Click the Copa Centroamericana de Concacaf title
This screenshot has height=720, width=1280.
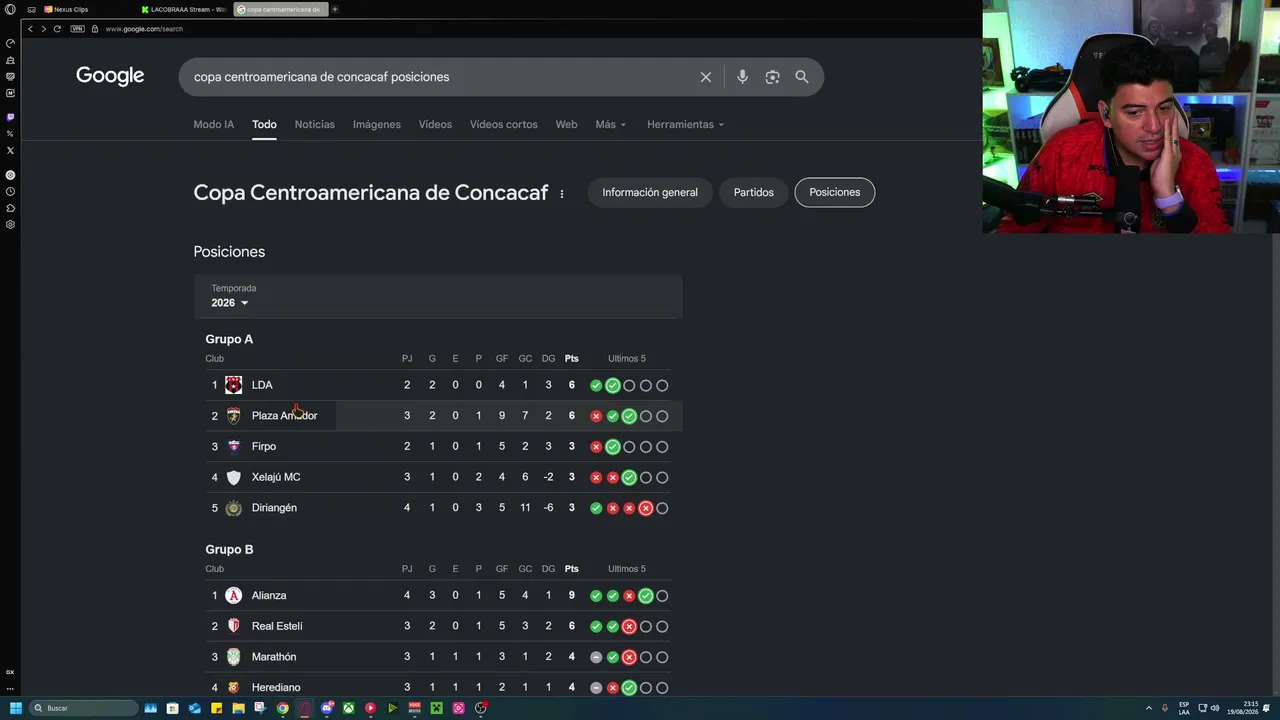(371, 193)
